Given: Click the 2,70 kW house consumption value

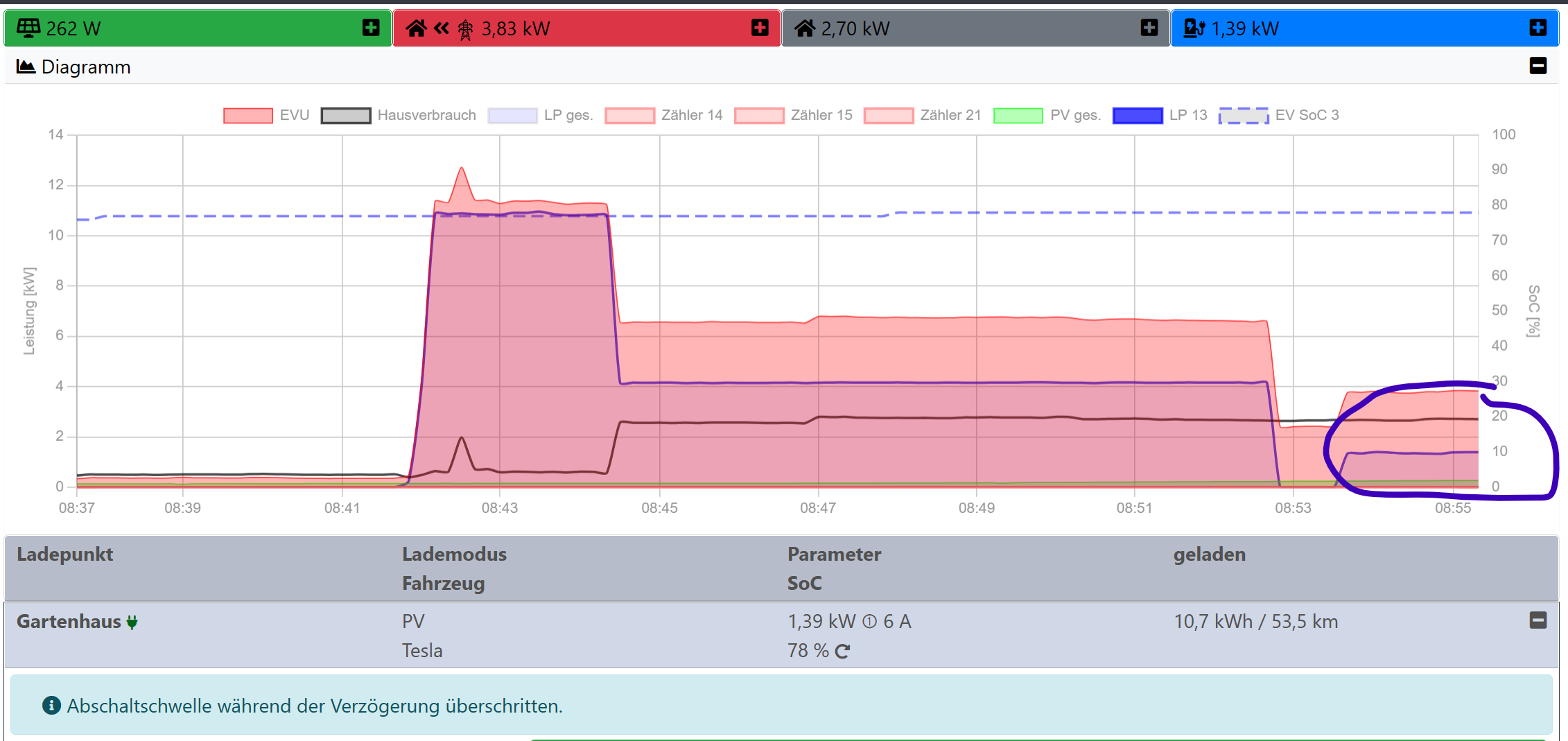Looking at the screenshot, I should (855, 28).
